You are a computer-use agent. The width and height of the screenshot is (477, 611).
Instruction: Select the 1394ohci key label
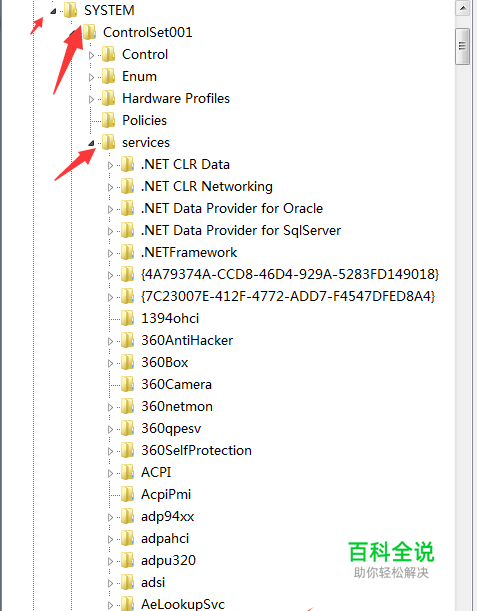(x=170, y=318)
